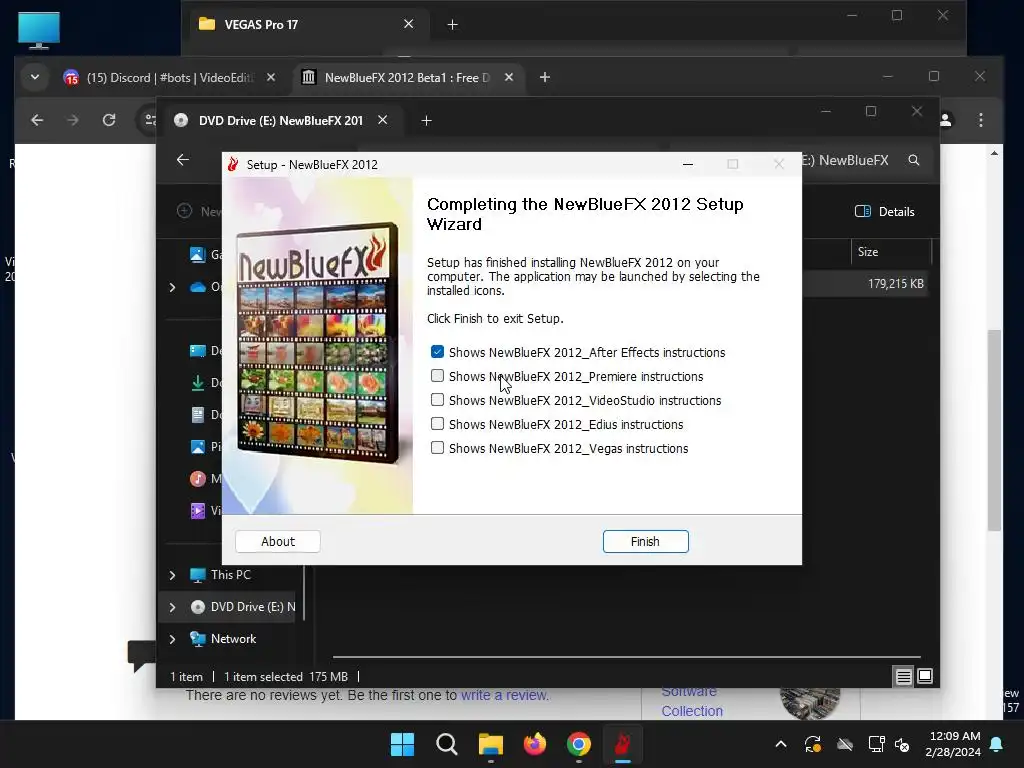Open search in DVD Drive Explorer
The width and height of the screenshot is (1024, 768).
tap(914, 160)
